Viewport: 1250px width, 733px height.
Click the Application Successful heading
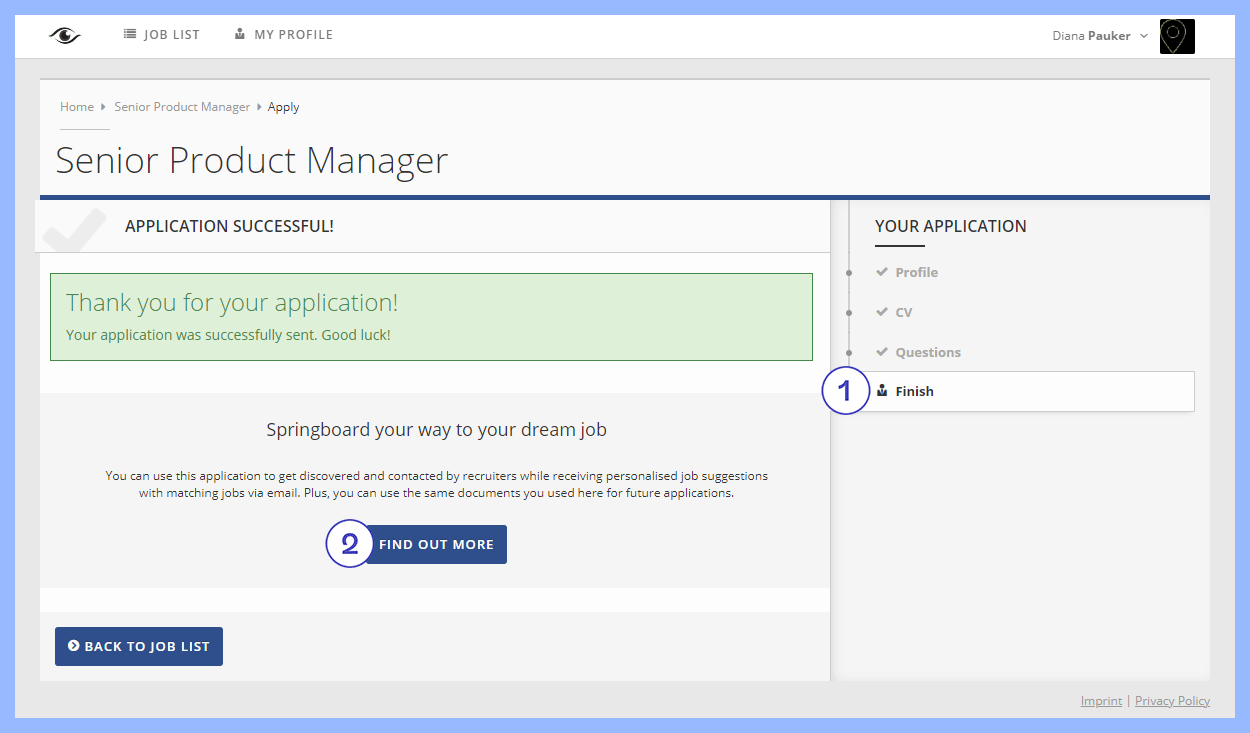coord(229,226)
